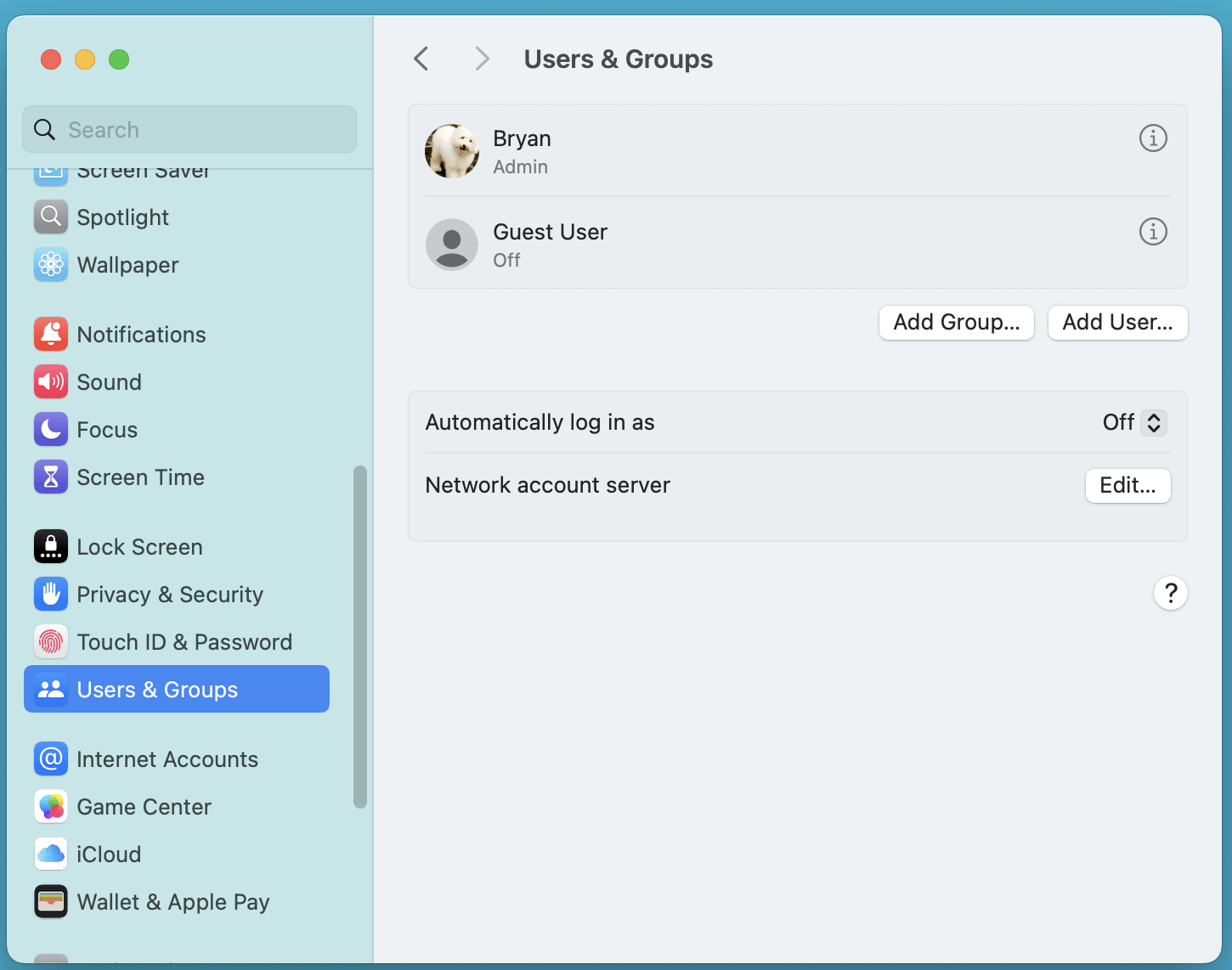Open the automatic login dropdown set to Off
This screenshot has height=970, width=1232.
point(1134,423)
